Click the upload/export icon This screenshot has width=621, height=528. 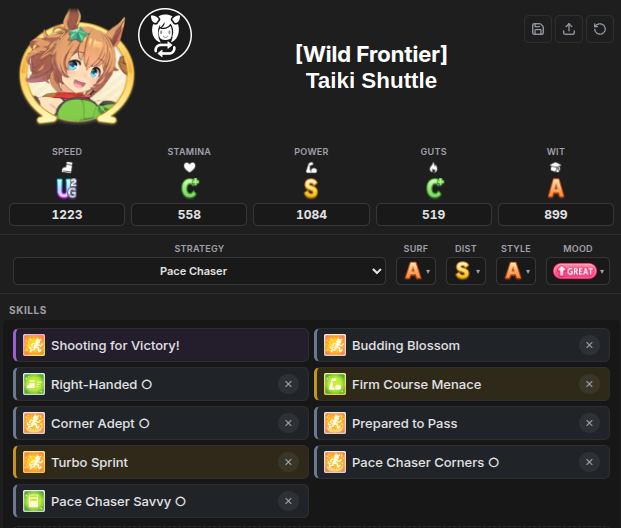(569, 29)
